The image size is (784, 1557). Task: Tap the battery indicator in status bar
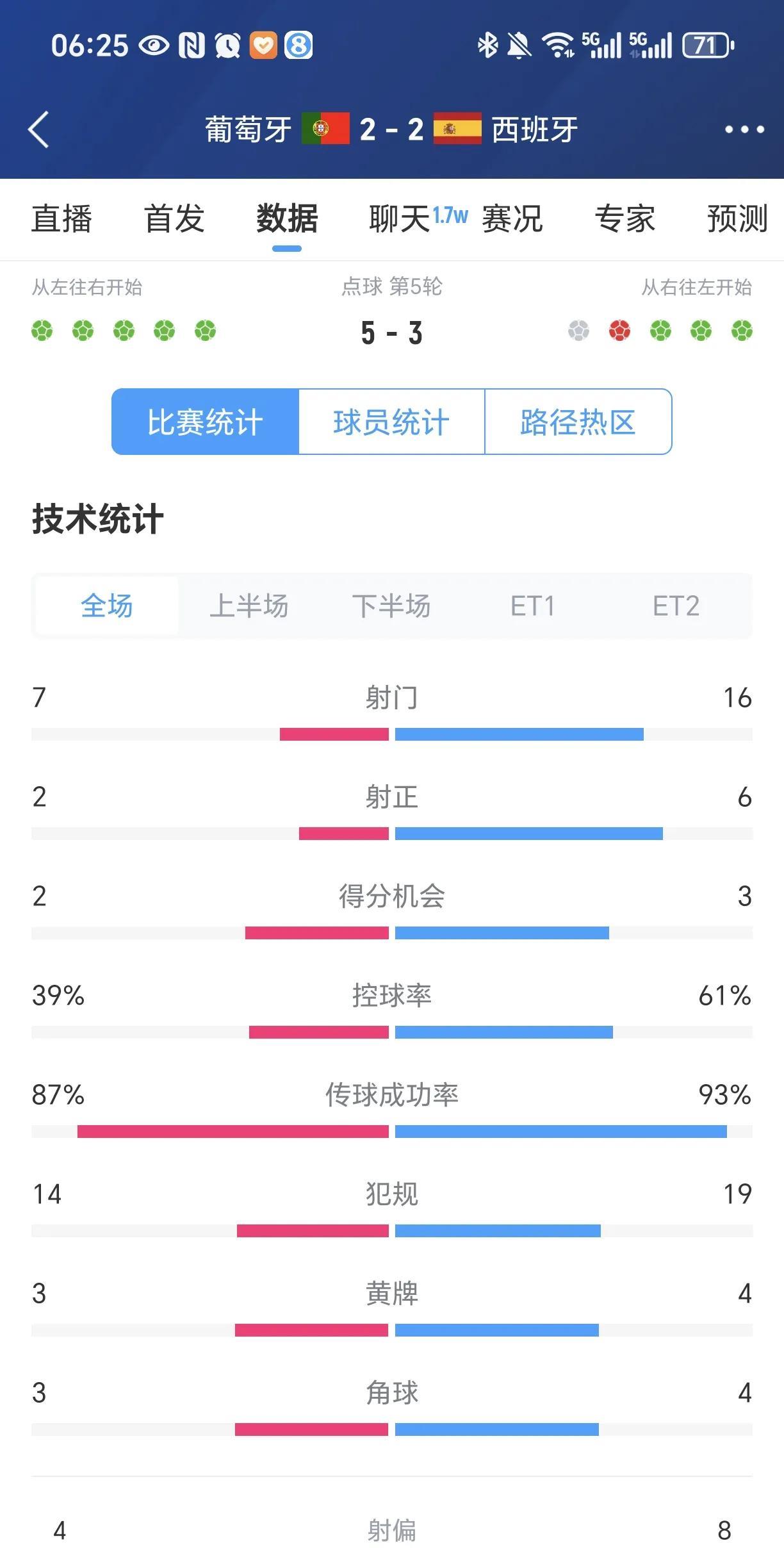point(708,45)
